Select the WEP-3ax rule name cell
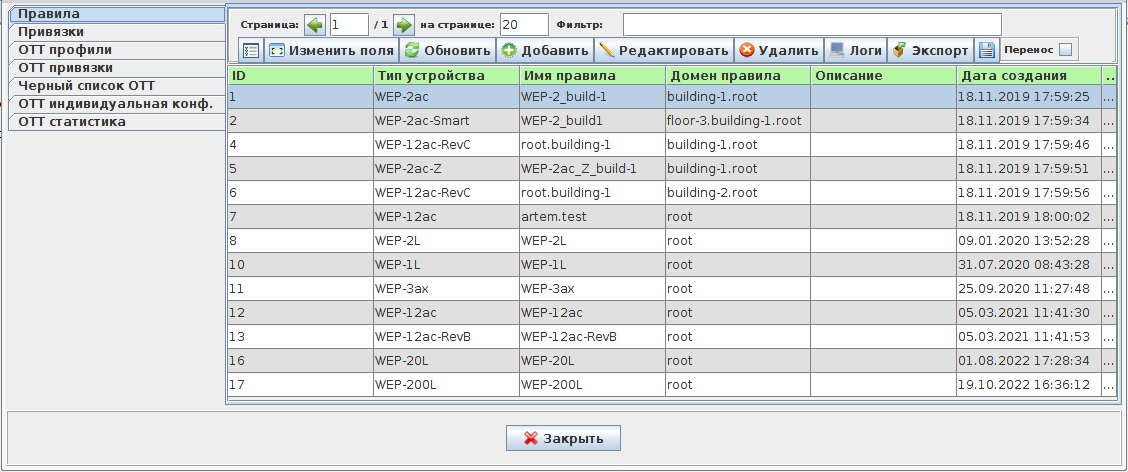The image size is (1128, 472). [x=593, y=289]
